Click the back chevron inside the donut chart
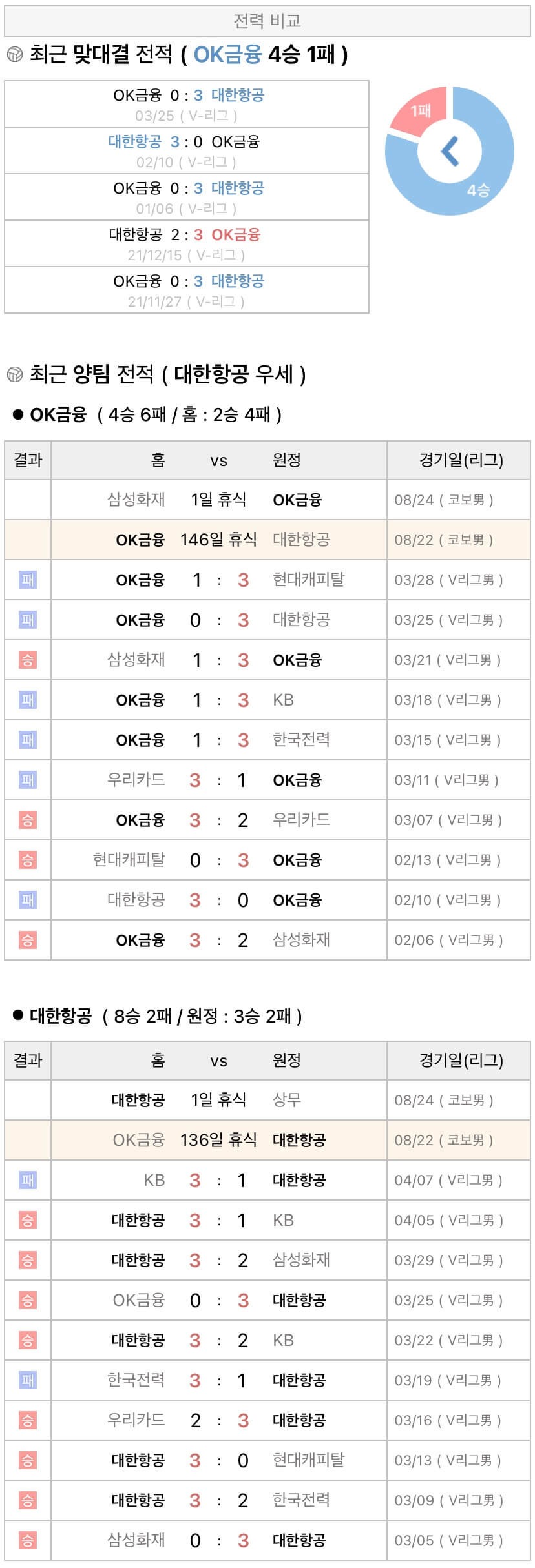 coord(450,151)
